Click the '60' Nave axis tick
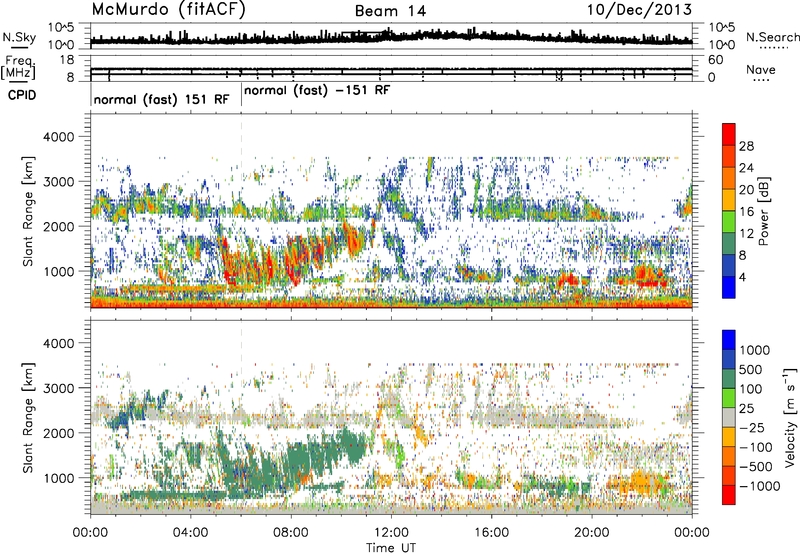Screen dimensions: 800x554 pos(715,60)
